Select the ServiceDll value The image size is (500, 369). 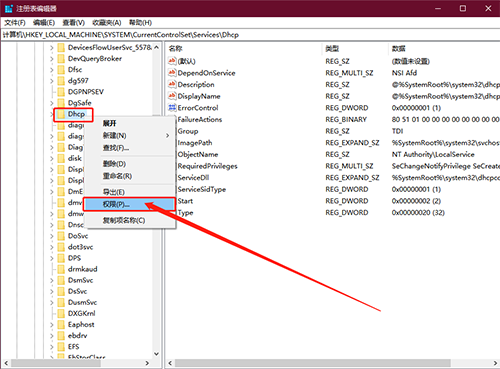point(193,178)
